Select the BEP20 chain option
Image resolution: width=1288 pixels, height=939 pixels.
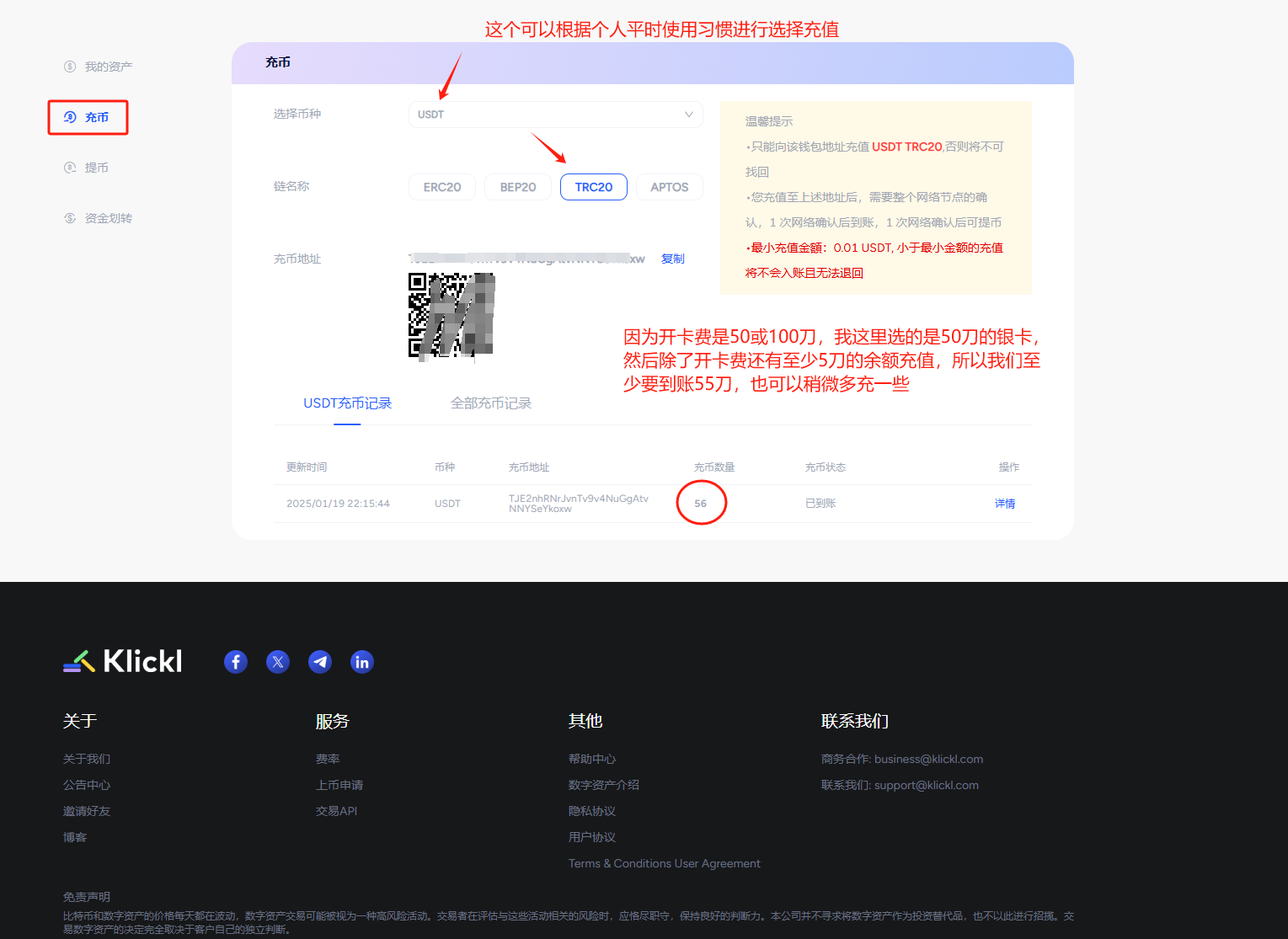[x=518, y=187]
